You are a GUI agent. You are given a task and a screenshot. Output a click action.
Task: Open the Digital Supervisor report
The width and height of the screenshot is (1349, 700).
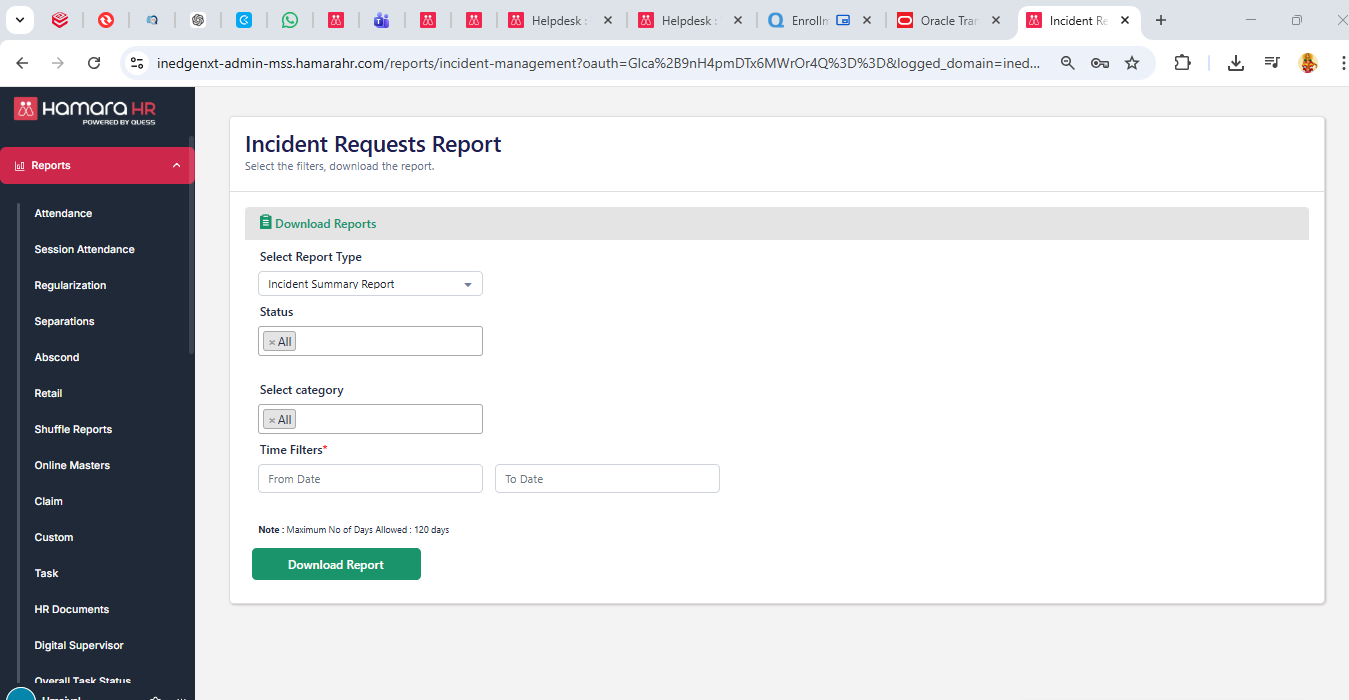pos(79,645)
